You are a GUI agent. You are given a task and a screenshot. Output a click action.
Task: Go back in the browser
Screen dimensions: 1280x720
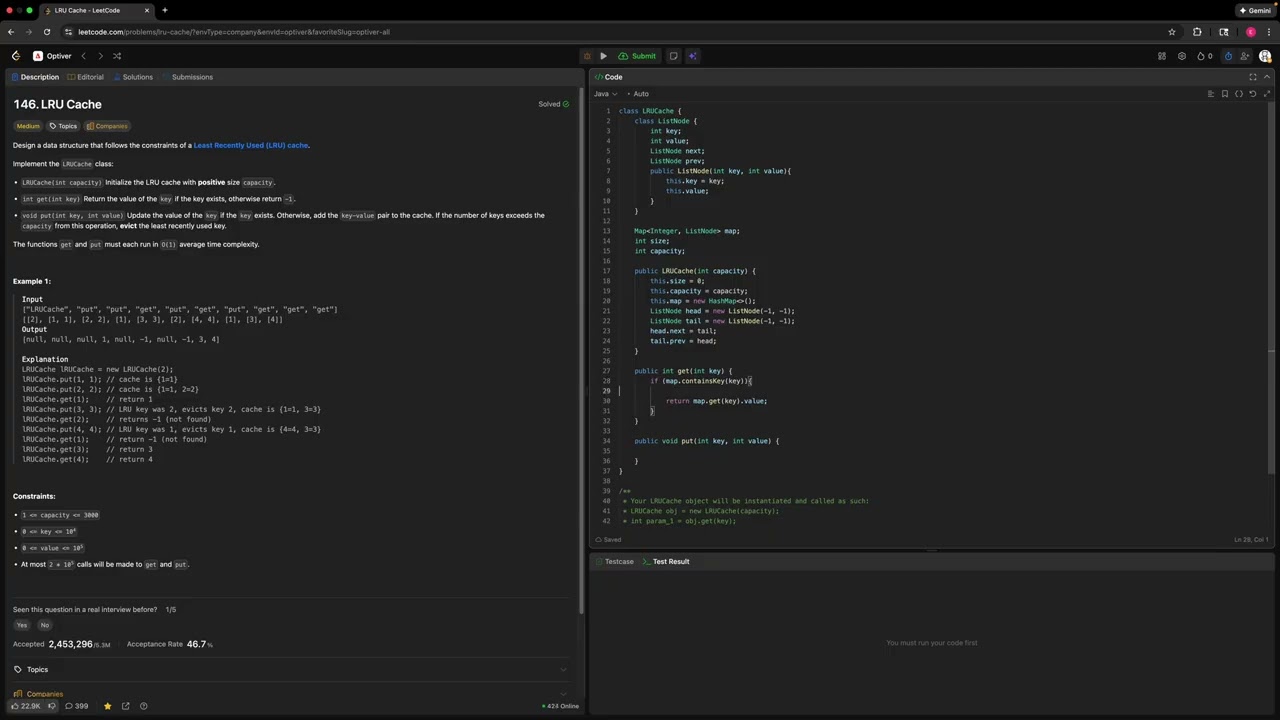[x=11, y=32]
